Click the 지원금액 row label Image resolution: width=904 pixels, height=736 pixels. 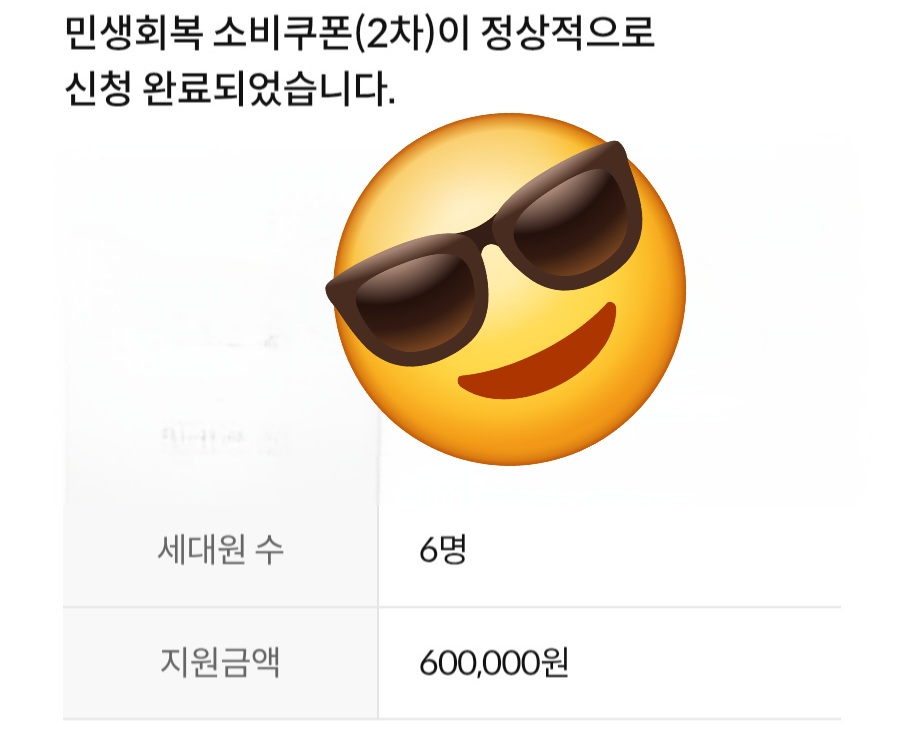[x=220, y=663]
